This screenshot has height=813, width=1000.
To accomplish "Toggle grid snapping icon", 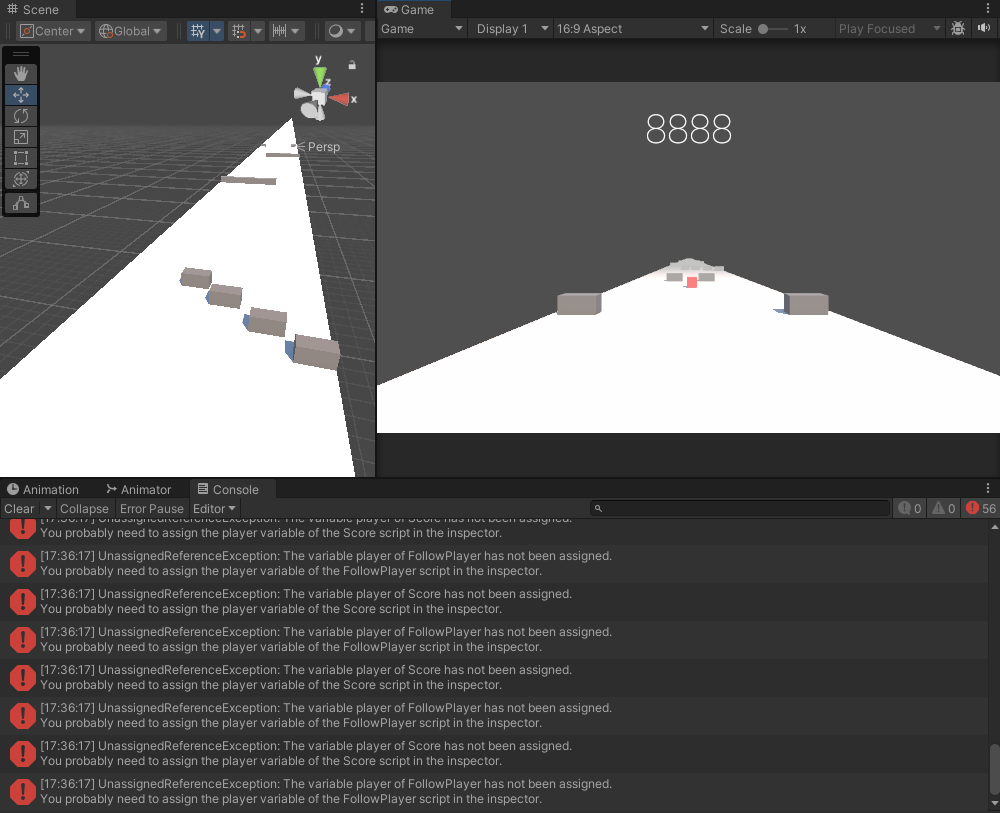I will click(239, 31).
